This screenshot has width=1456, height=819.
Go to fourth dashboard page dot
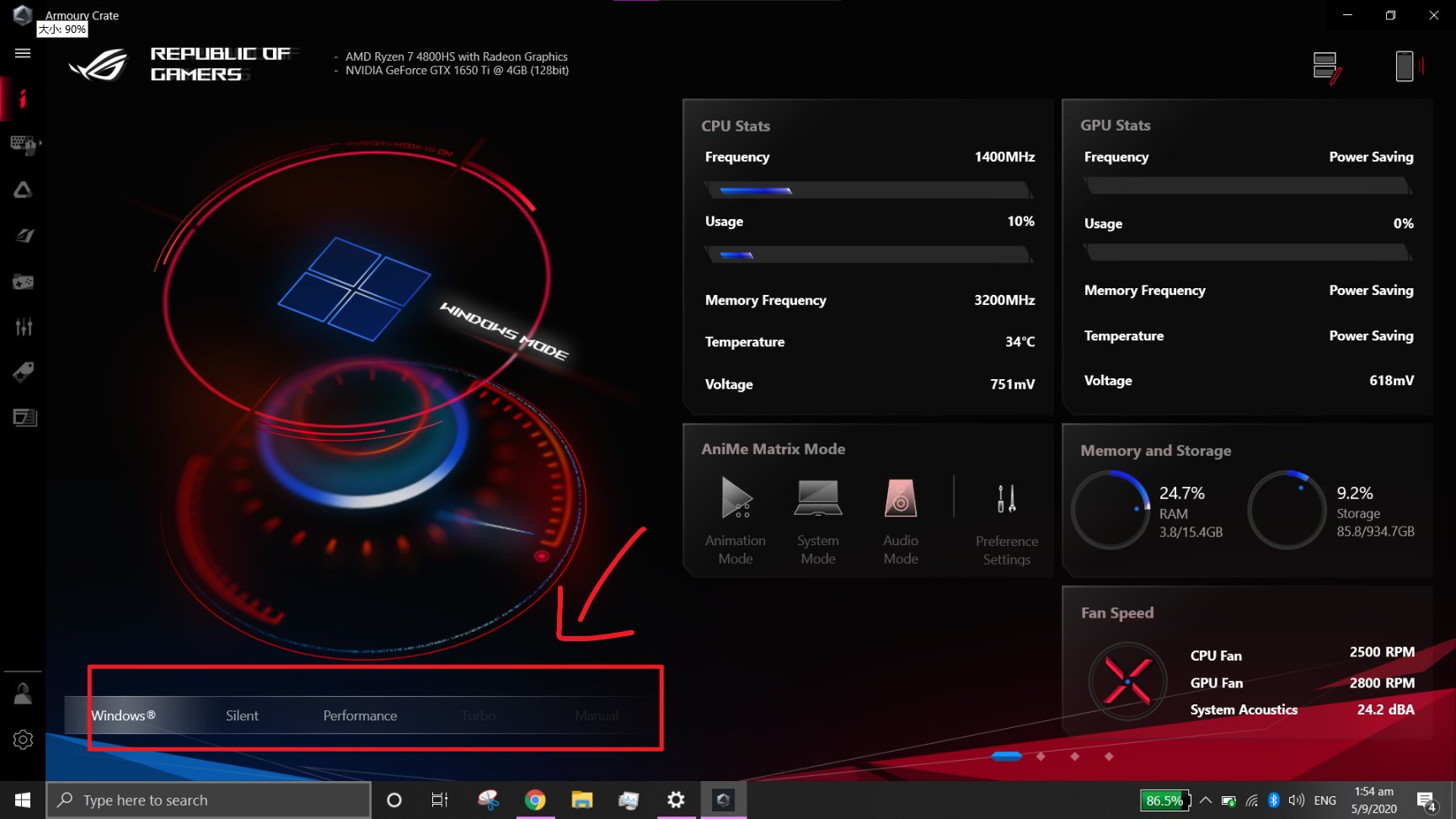pos(1109,756)
